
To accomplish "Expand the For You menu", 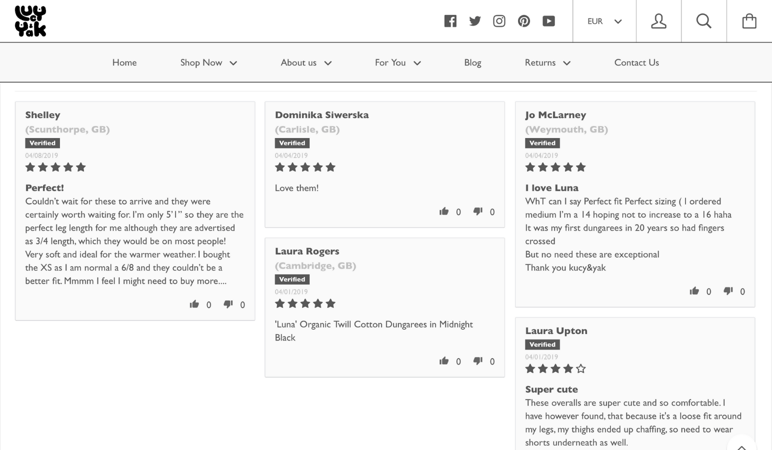I will (x=397, y=63).
